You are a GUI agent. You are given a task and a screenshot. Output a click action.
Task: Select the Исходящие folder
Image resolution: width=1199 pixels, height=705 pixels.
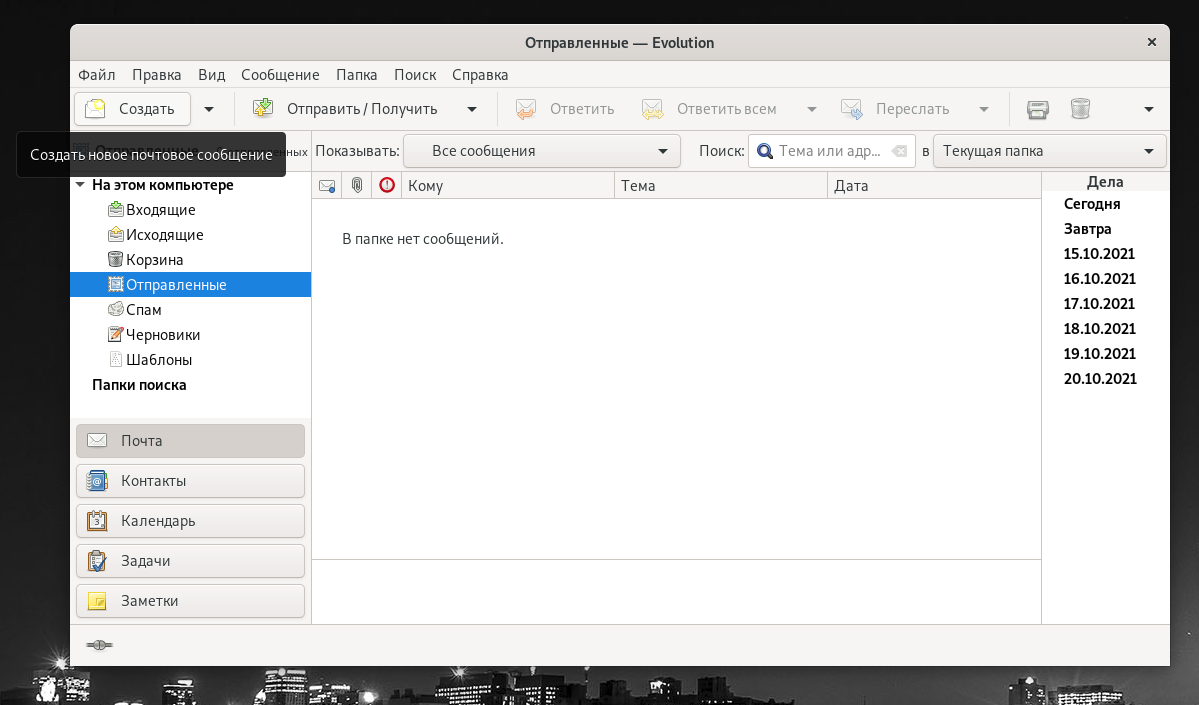[x=190, y=235]
